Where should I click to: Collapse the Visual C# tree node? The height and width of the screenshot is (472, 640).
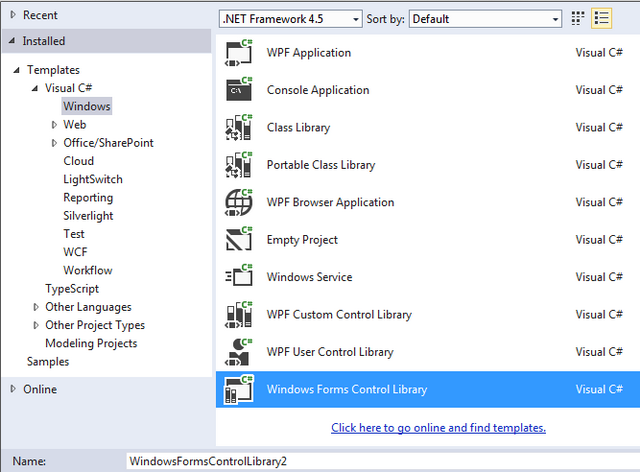(35, 88)
